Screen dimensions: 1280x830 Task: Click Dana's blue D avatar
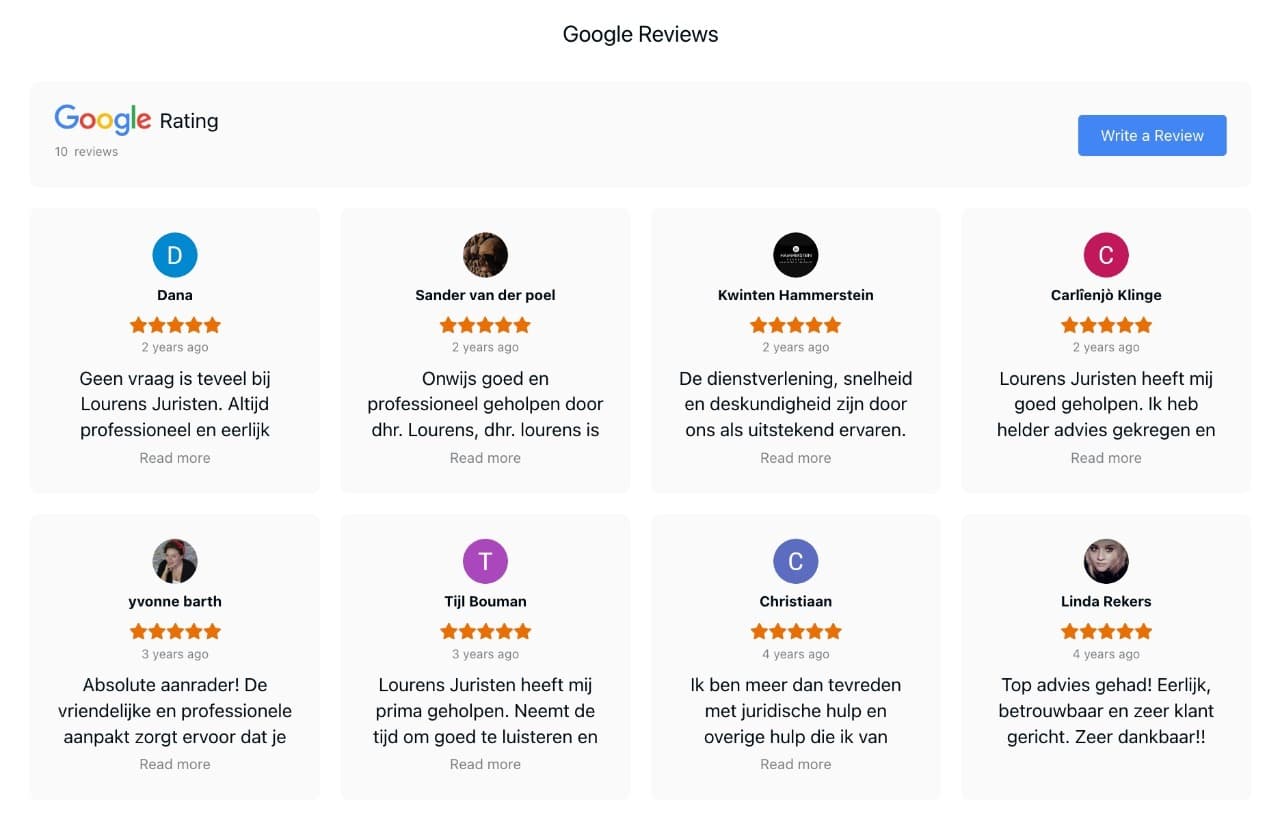pos(175,255)
